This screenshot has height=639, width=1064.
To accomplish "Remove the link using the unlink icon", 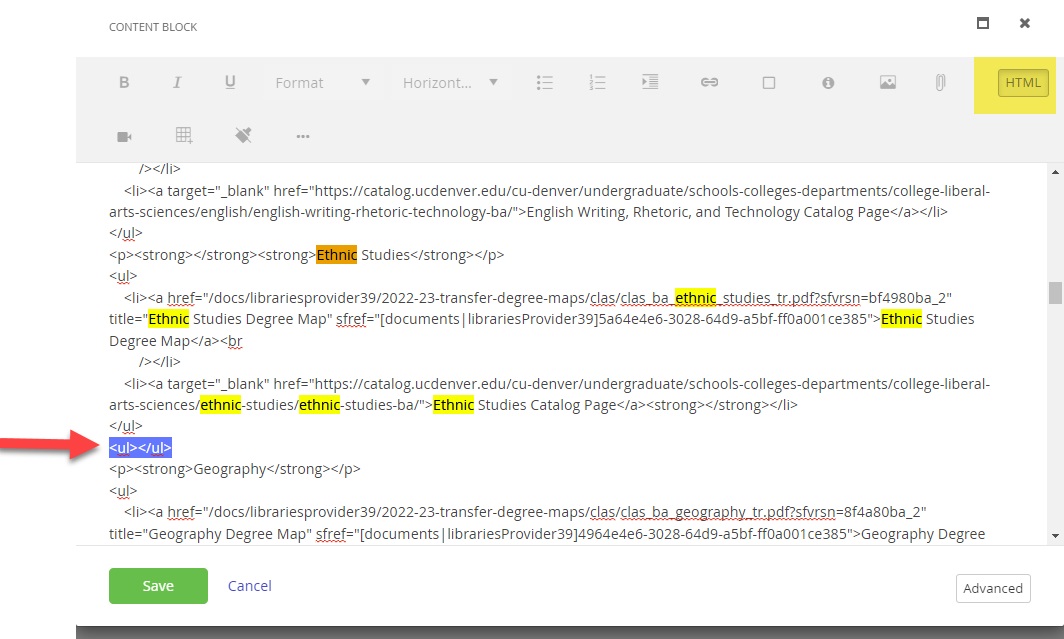I will pyautogui.click(x=243, y=134).
